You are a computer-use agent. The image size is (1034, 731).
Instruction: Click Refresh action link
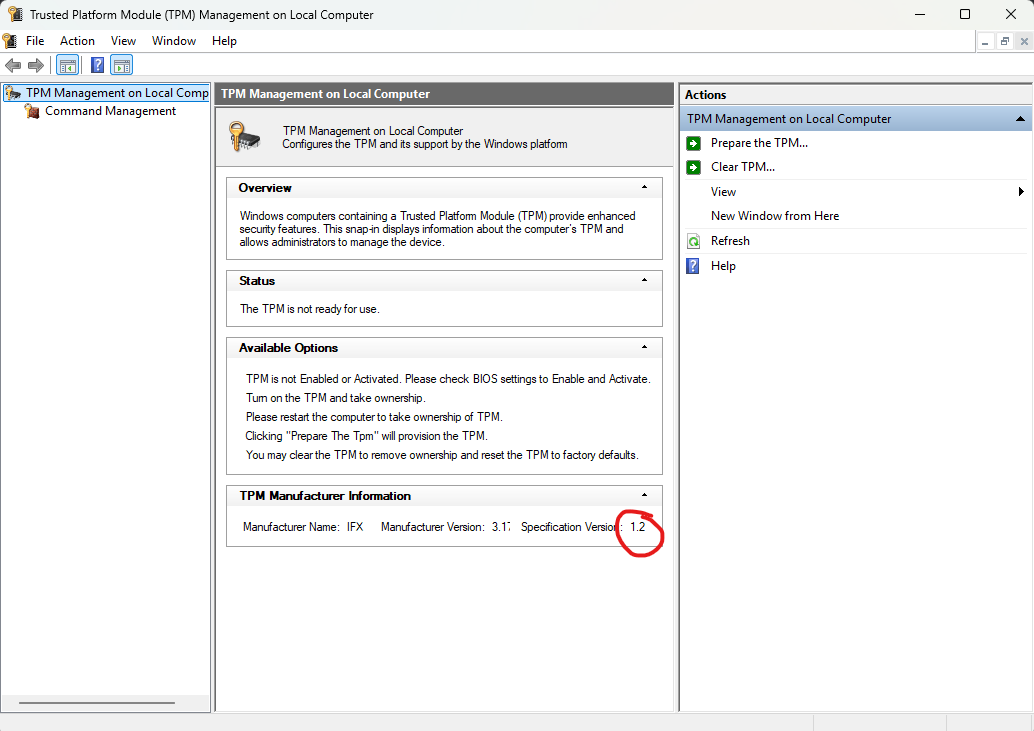(730, 241)
